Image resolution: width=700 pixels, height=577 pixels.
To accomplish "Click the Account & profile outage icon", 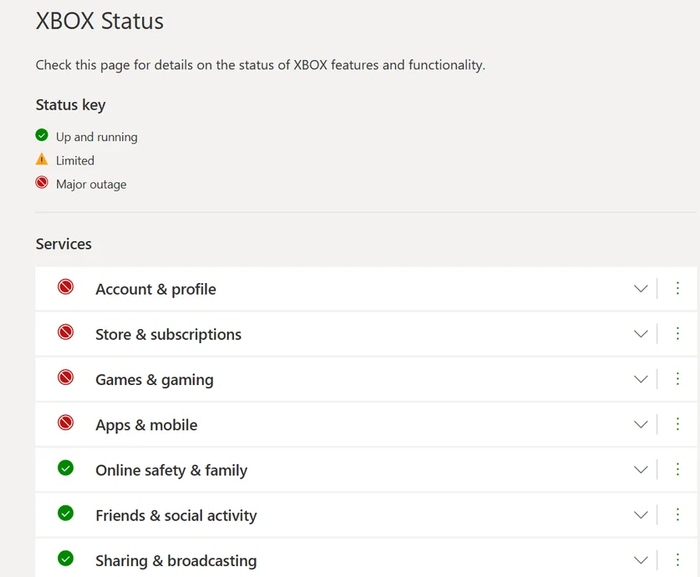I will point(66,287).
